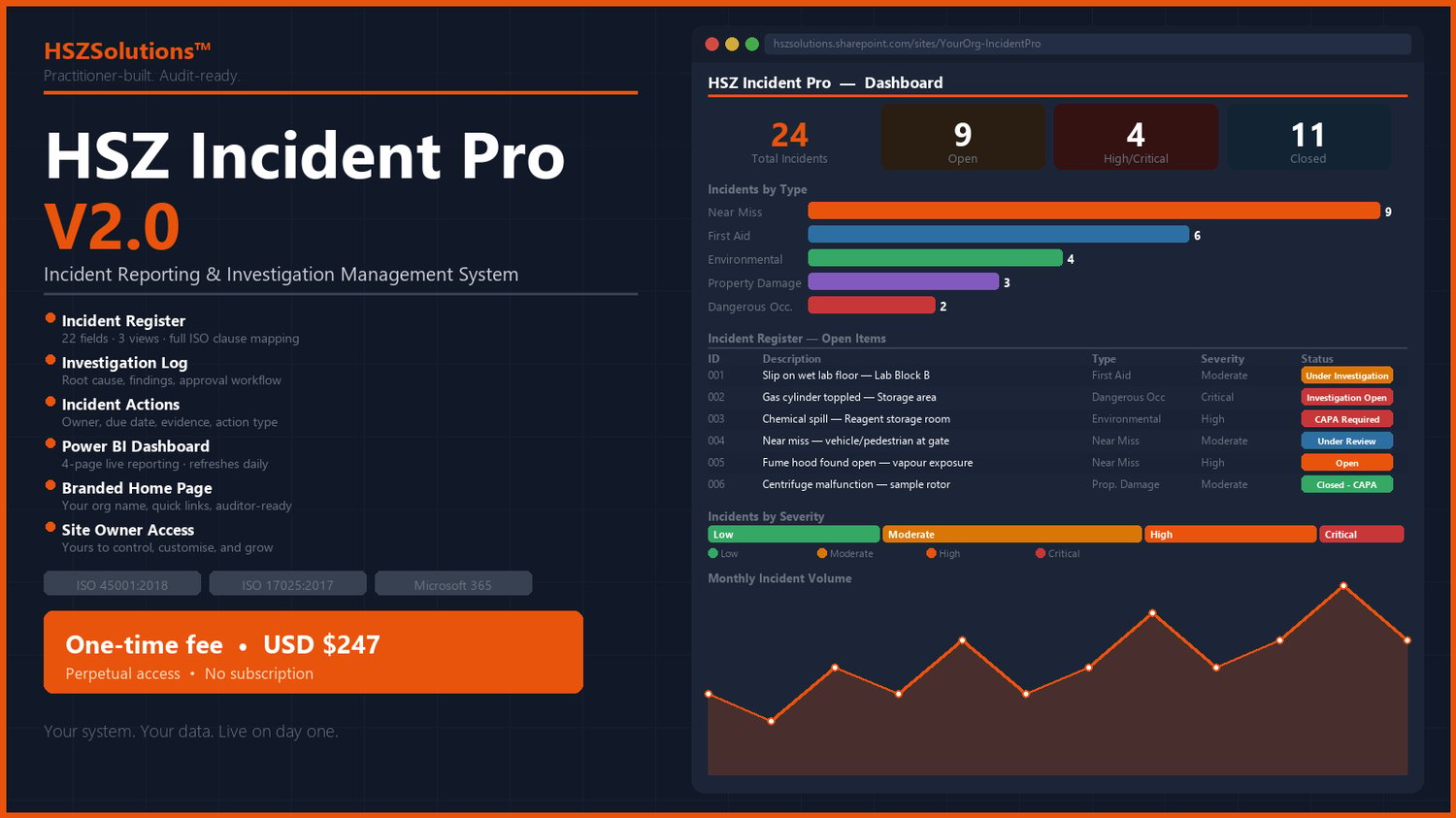The height and width of the screenshot is (818, 1456).
Task: Click the green Low legend dot
Action: [713, 554]
